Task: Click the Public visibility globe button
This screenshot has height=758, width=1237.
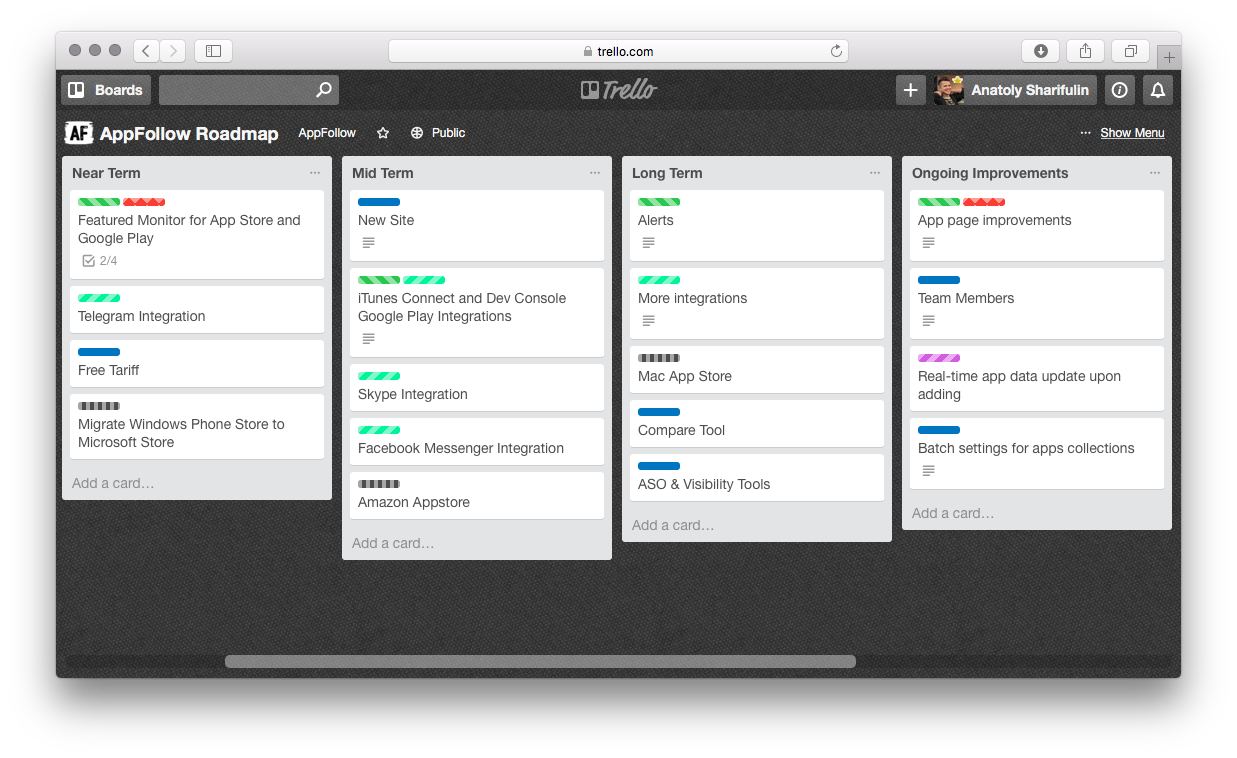Action: pyautogui.click(x=438, y=133)
